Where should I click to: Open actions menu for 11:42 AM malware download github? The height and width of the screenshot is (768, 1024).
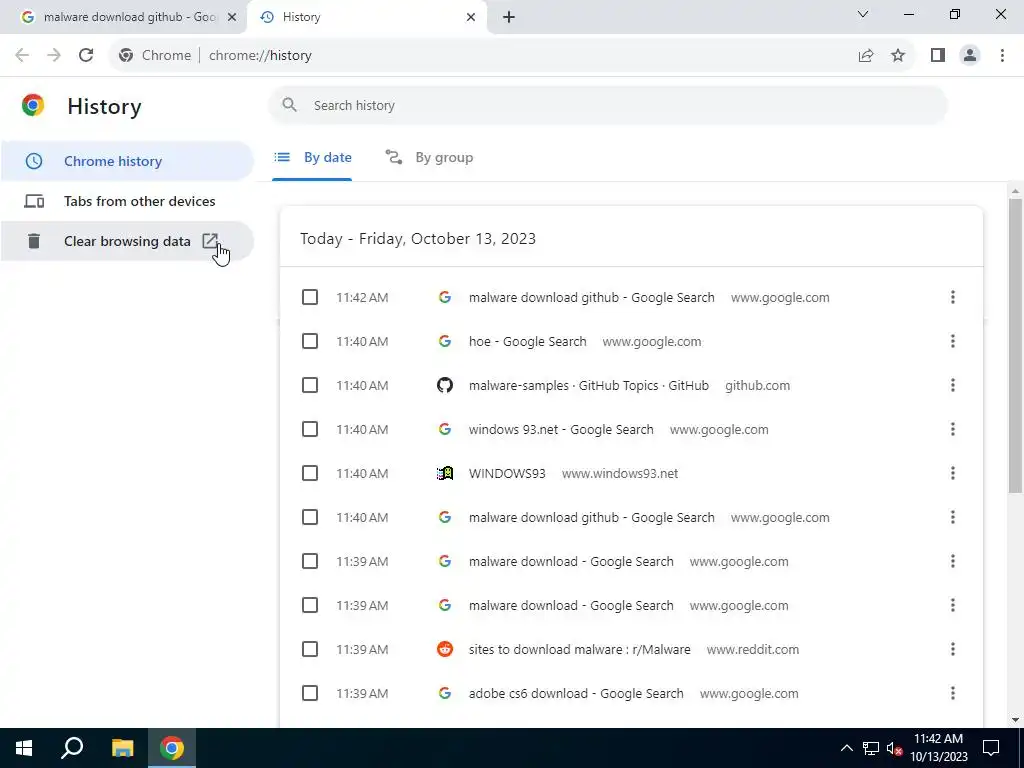coord(952,297)
